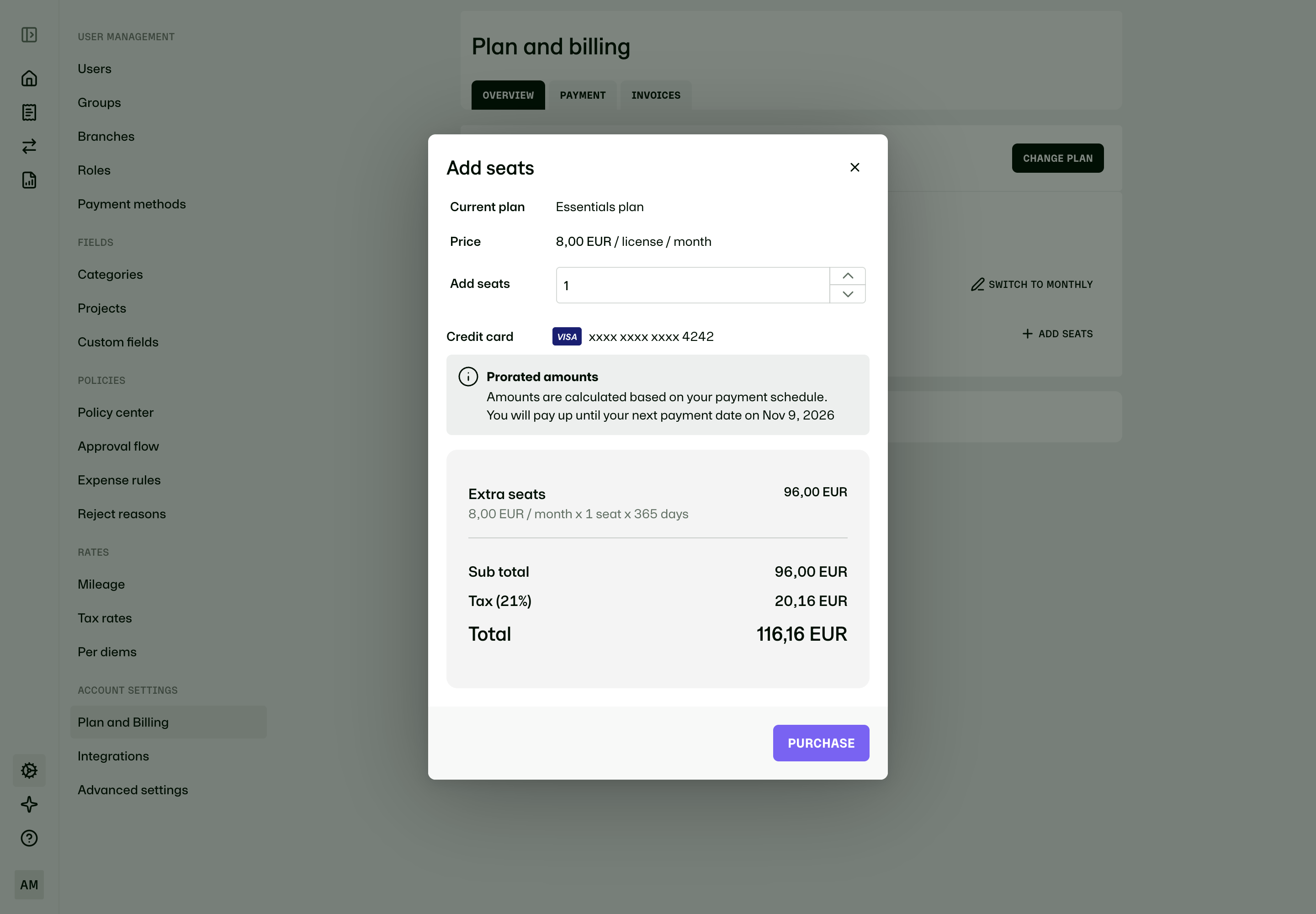Switch to the Payment tab

point(583,95)
